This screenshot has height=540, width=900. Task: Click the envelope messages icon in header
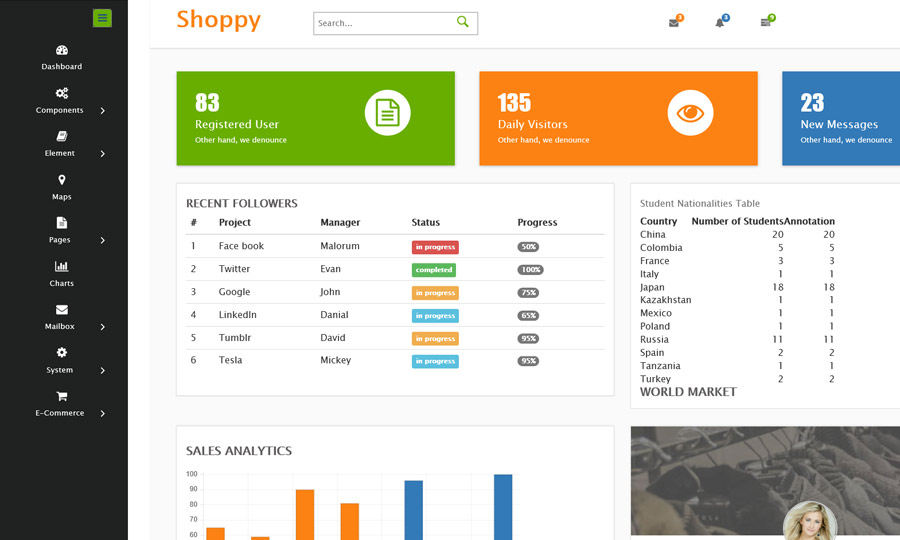coord(674,22)
